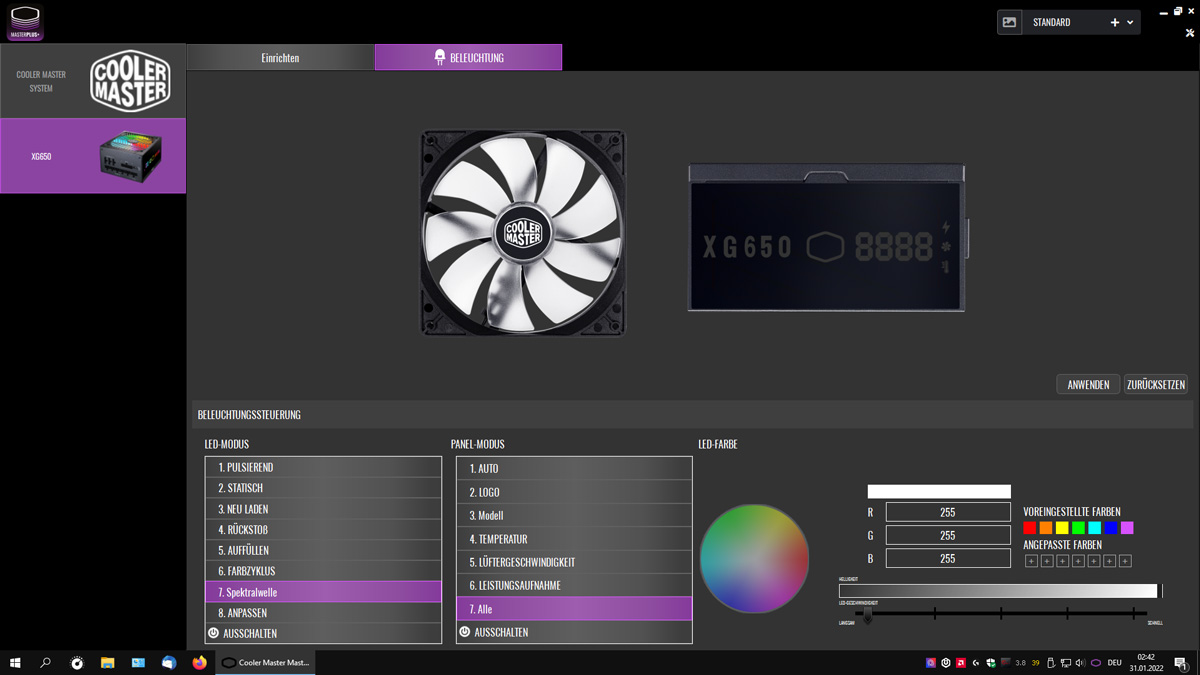Click the Cooler Master MasterPlus taskbar button
Viewport: 1200px width, 675px height.
pos(267,662)
